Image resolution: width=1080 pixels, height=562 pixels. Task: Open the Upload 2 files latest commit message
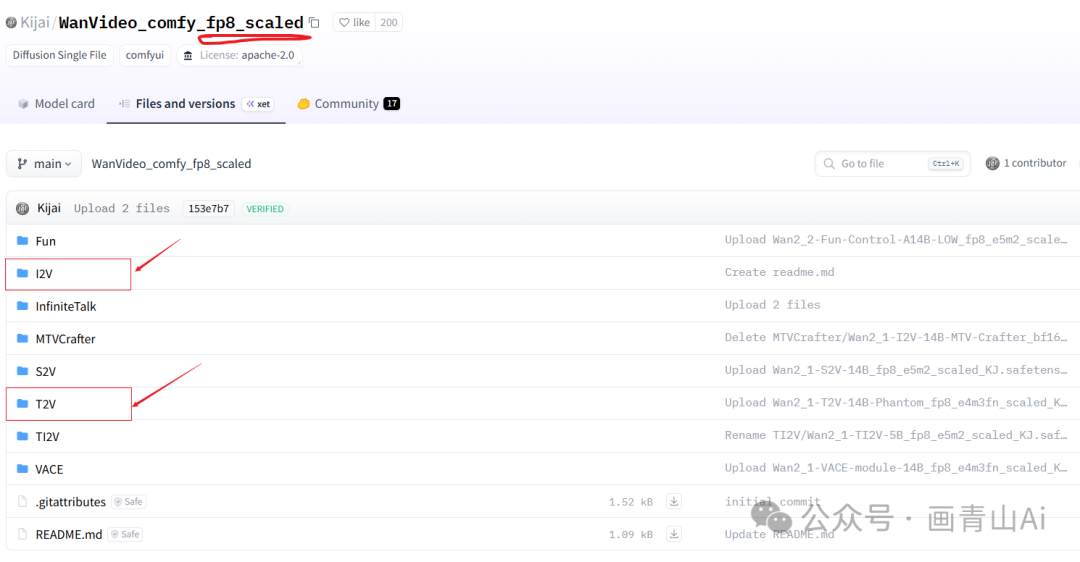(x=122, y=208)
